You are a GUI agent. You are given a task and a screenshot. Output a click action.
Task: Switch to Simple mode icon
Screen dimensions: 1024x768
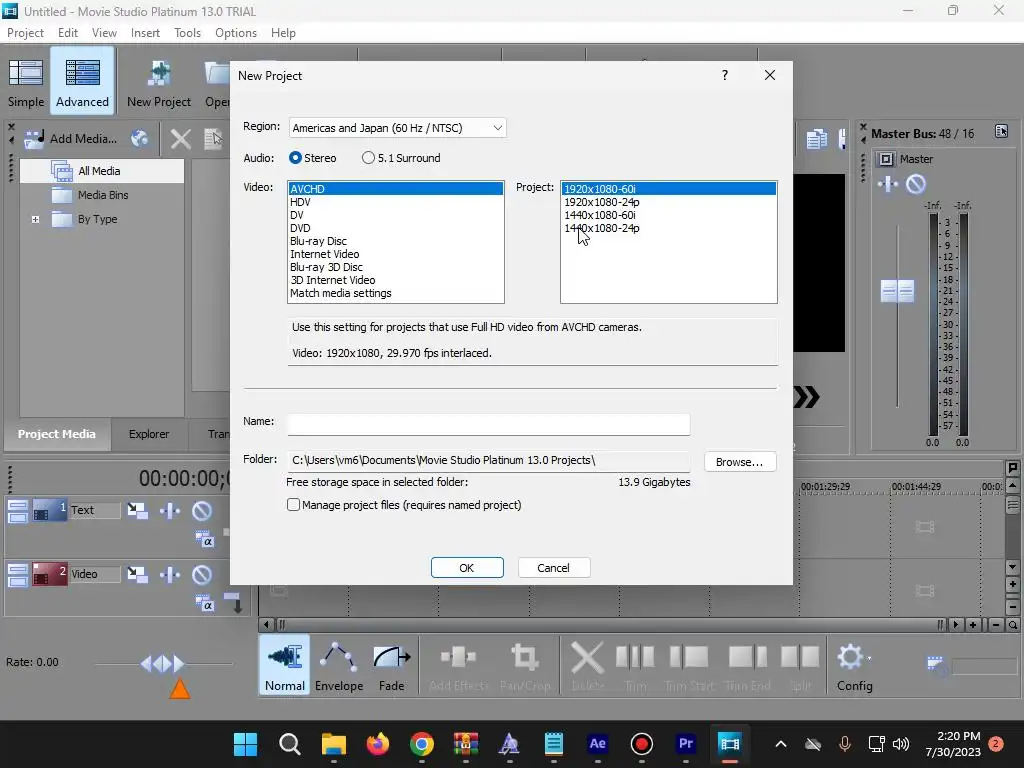click(26, 82)
